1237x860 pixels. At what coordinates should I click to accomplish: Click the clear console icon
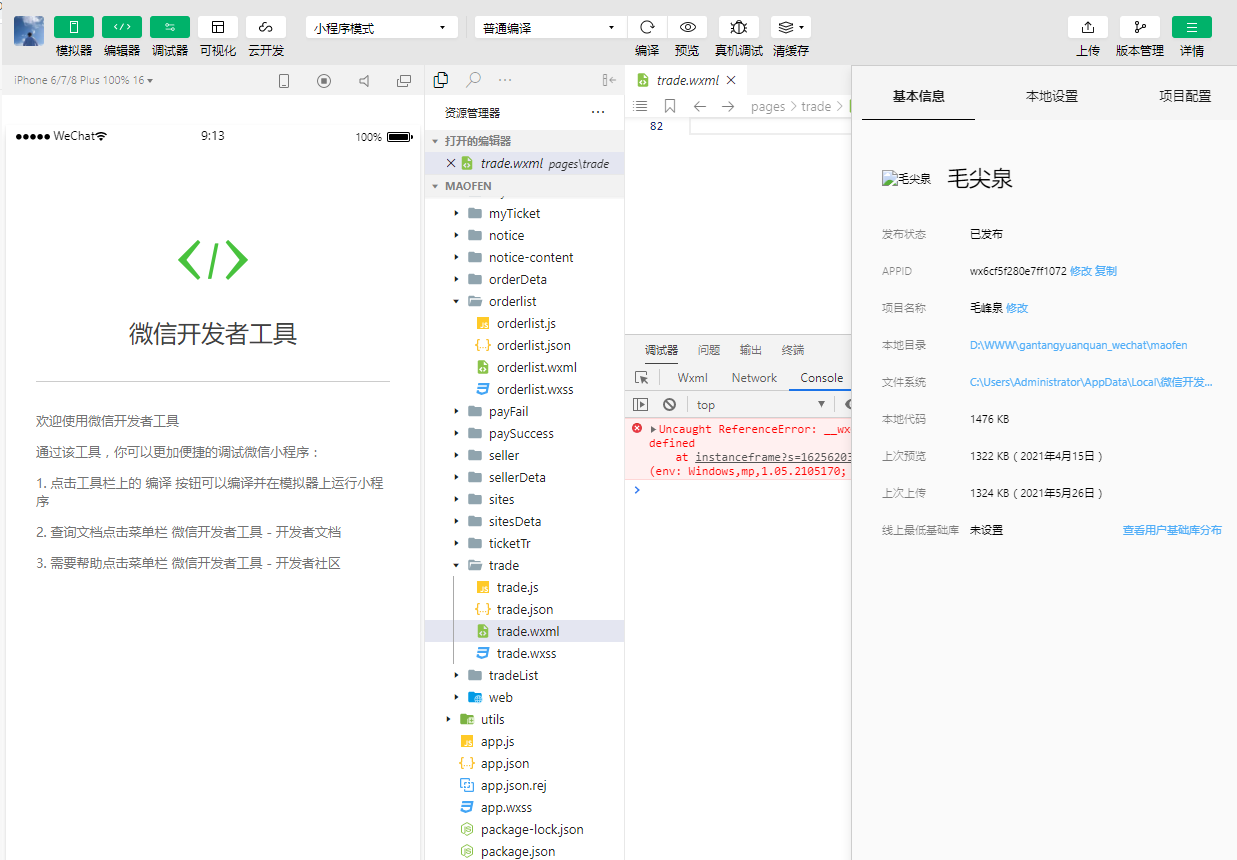pos(669,405)
